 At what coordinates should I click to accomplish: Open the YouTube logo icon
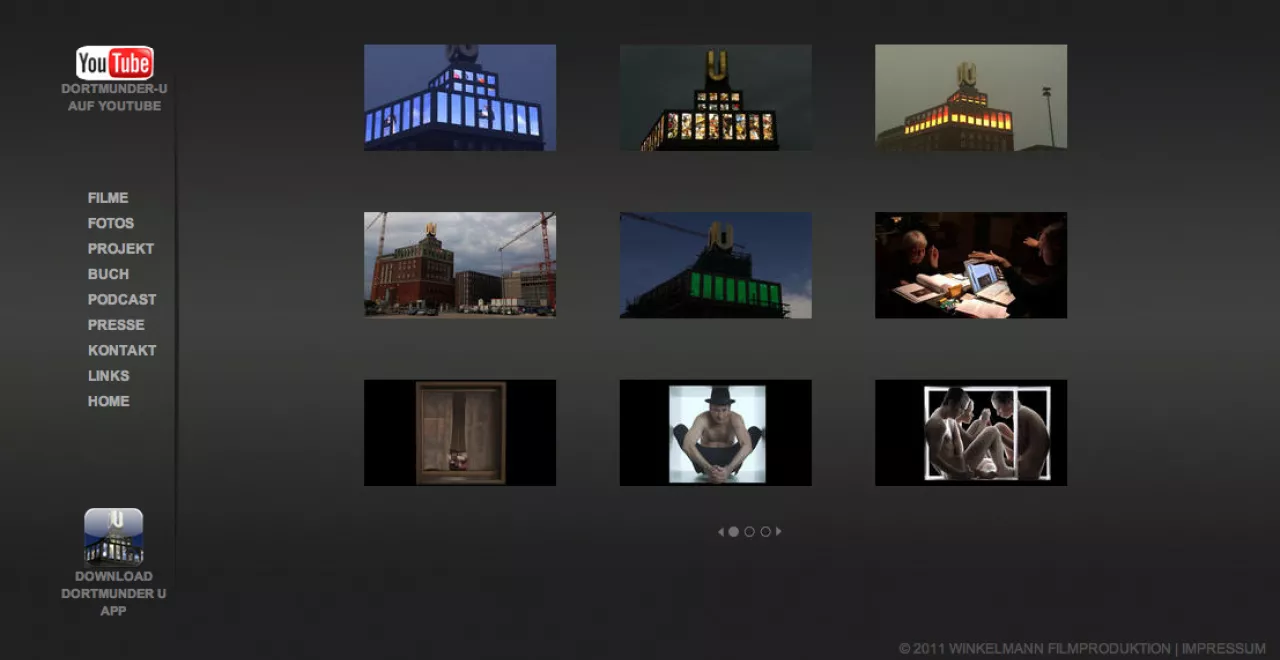pyautogui.click(x=114, y=63)
